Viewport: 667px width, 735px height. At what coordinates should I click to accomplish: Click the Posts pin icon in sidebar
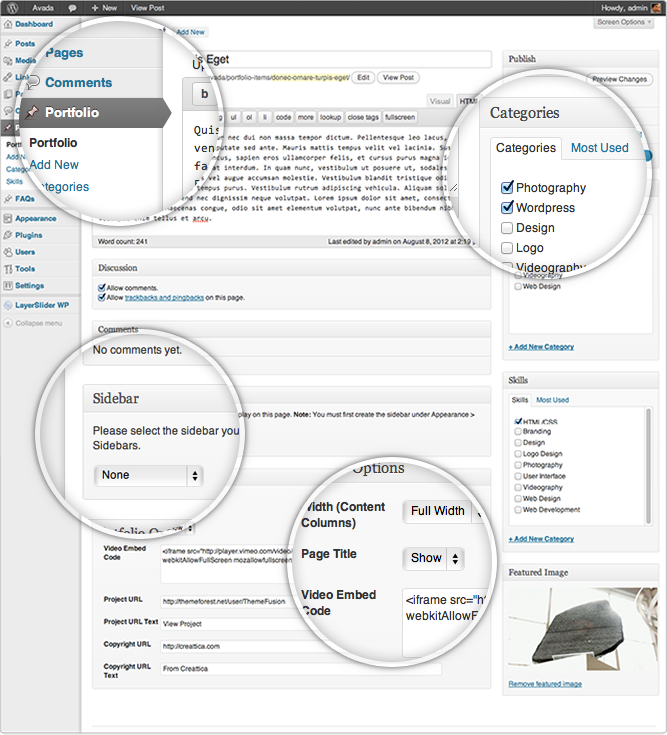[x=8, y=44]
